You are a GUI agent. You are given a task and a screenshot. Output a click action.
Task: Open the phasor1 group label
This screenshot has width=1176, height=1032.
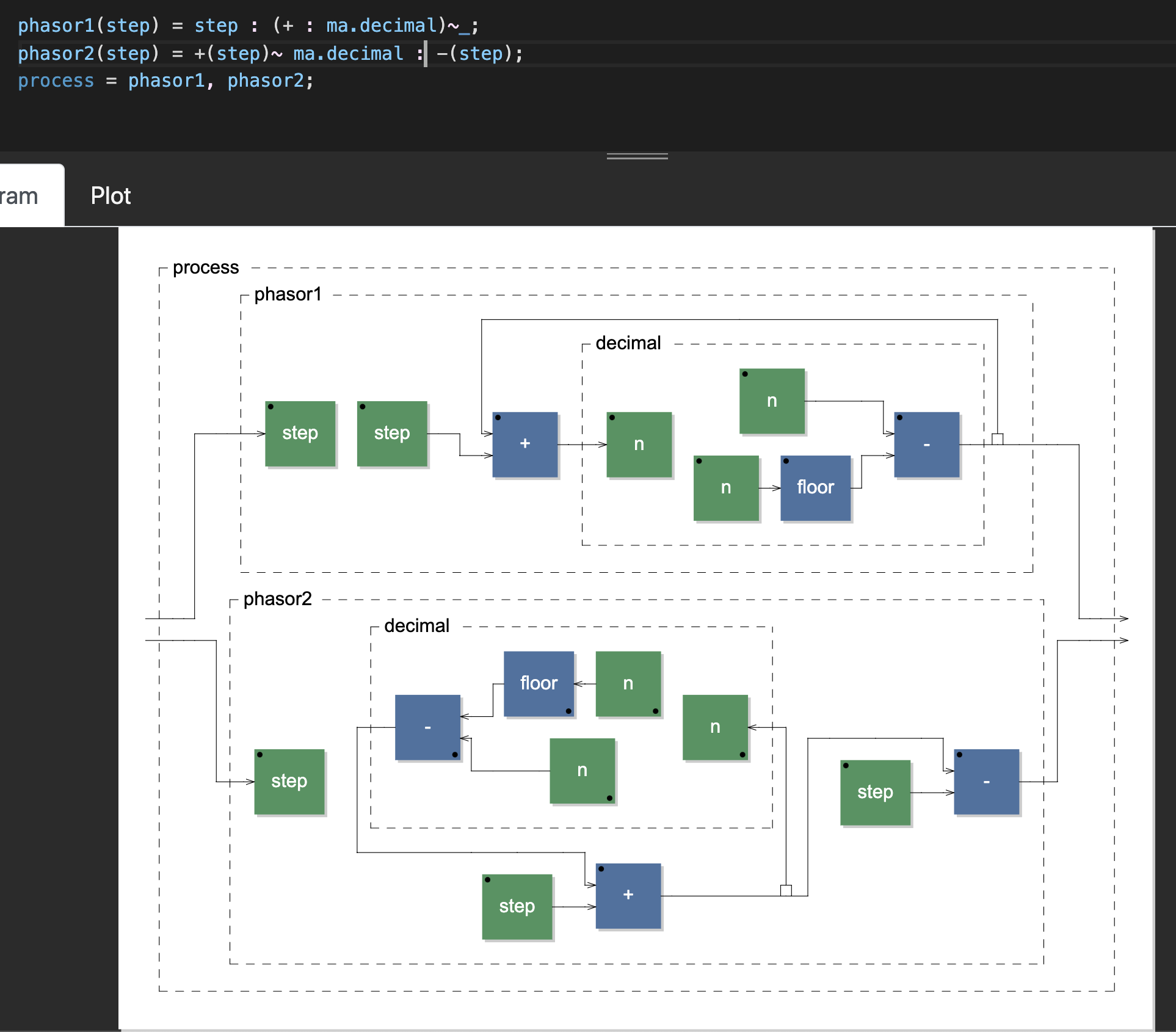point(288,294)
